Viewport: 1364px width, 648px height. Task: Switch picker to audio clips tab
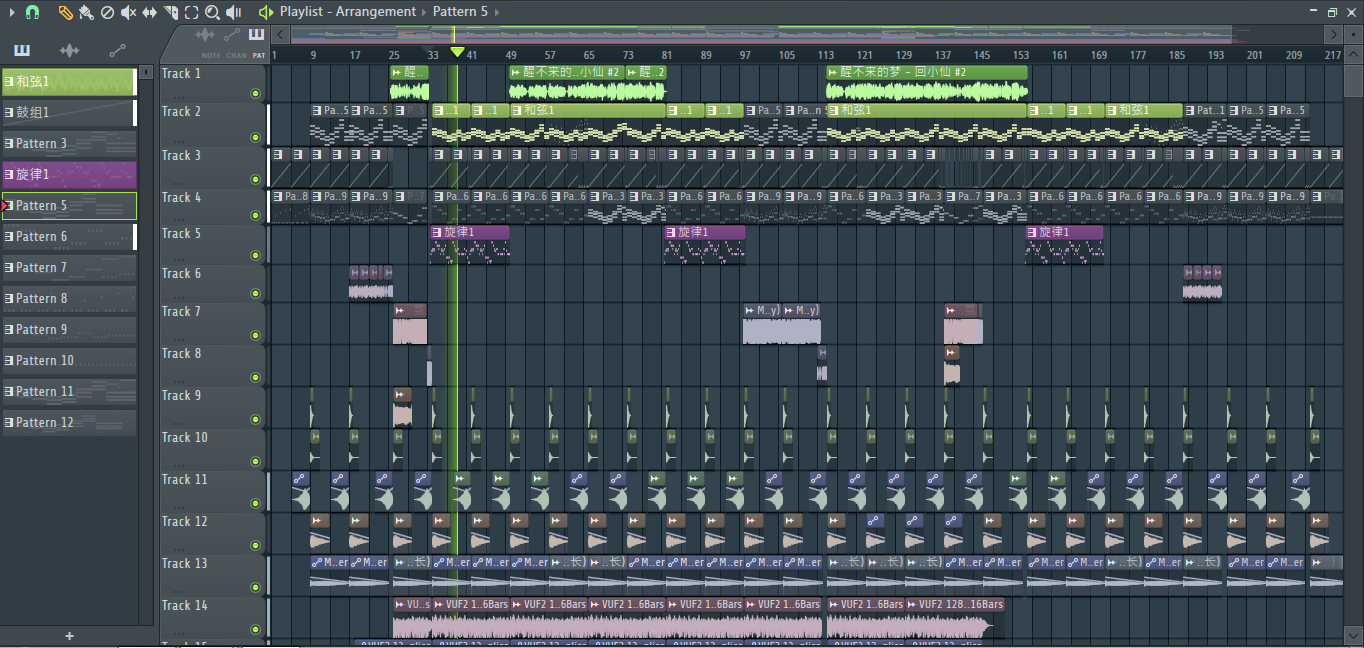pos(69,51)
